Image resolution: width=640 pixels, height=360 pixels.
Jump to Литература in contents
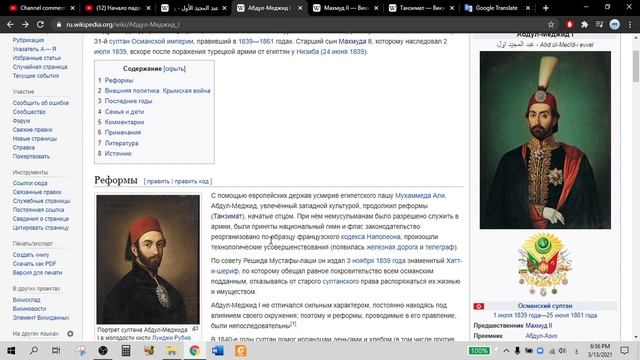122,143
